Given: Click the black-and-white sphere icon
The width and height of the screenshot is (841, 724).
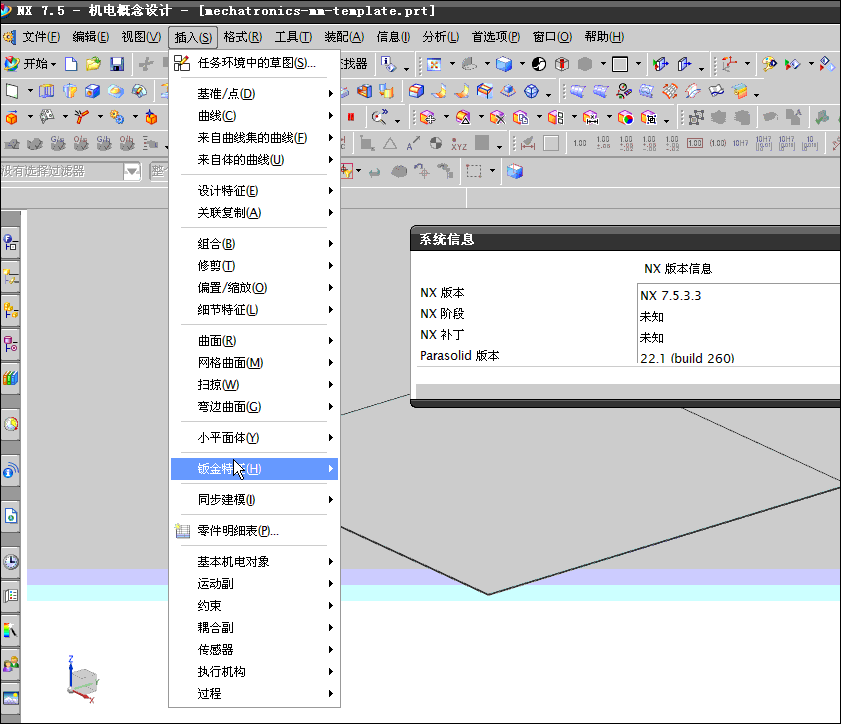Looking at the screenshot, I should [538, 65].
